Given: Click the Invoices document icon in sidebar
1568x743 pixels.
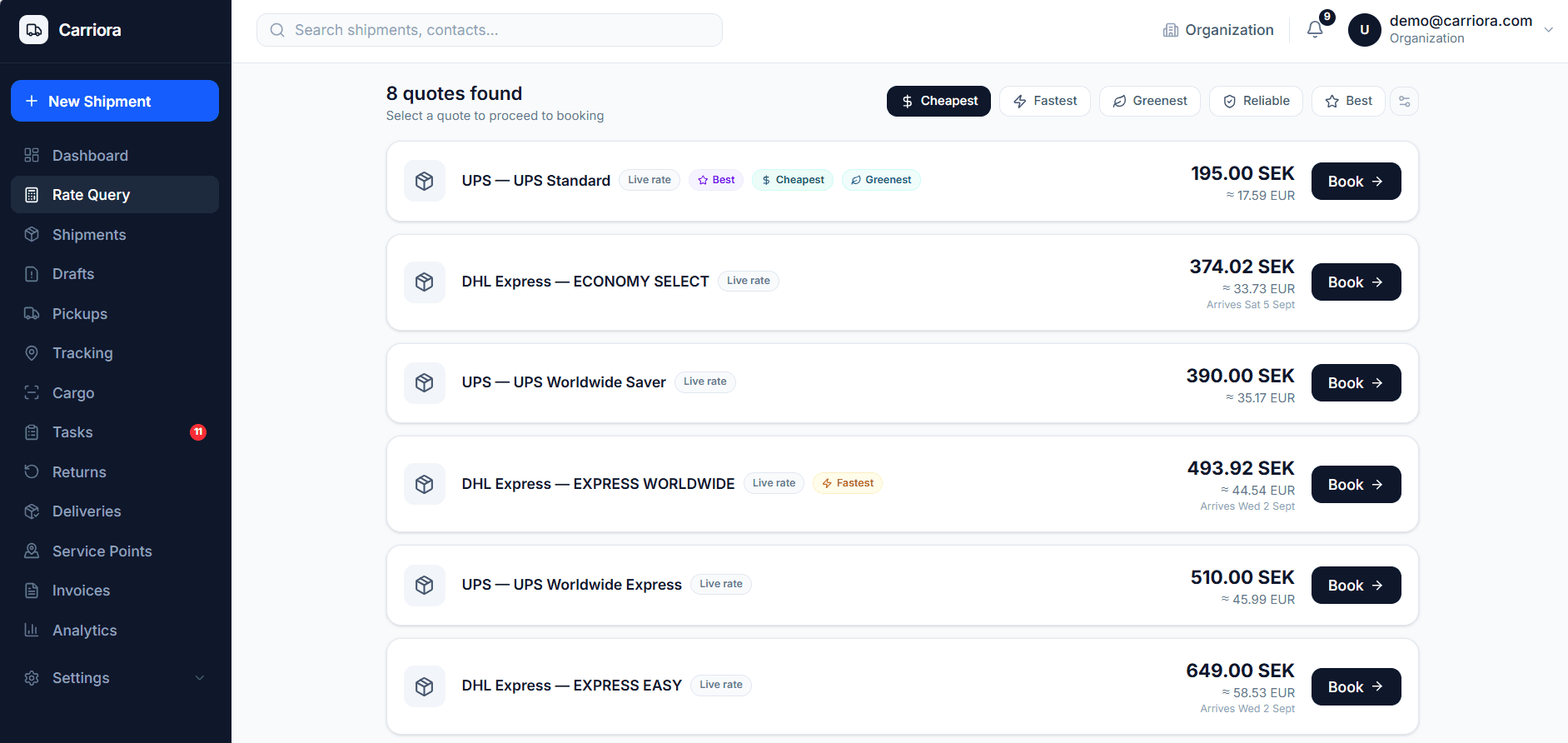Looking at the screenshot, I should 32,591.
